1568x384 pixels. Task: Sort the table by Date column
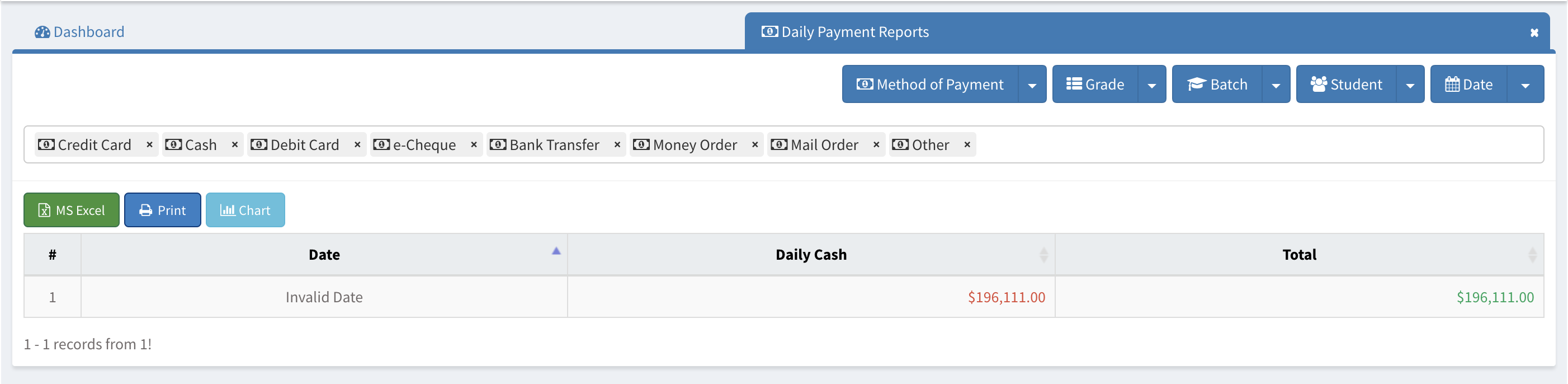(x=324, y=255)
